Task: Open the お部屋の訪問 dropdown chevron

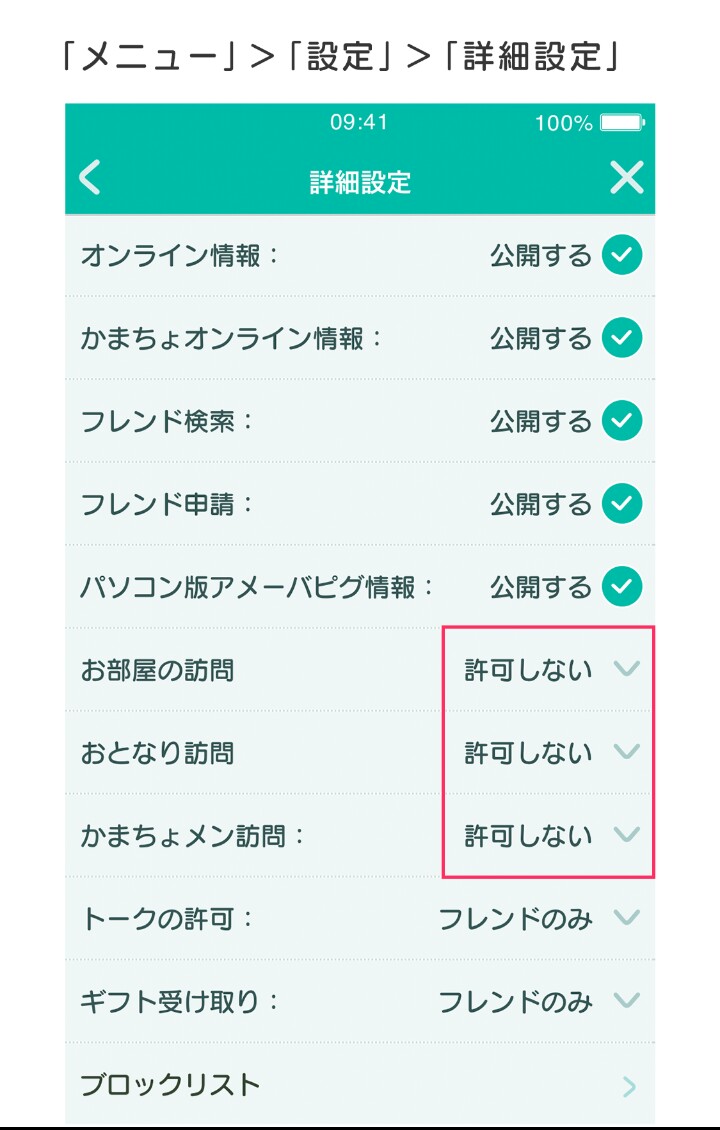Action: (x=626, y=669)
